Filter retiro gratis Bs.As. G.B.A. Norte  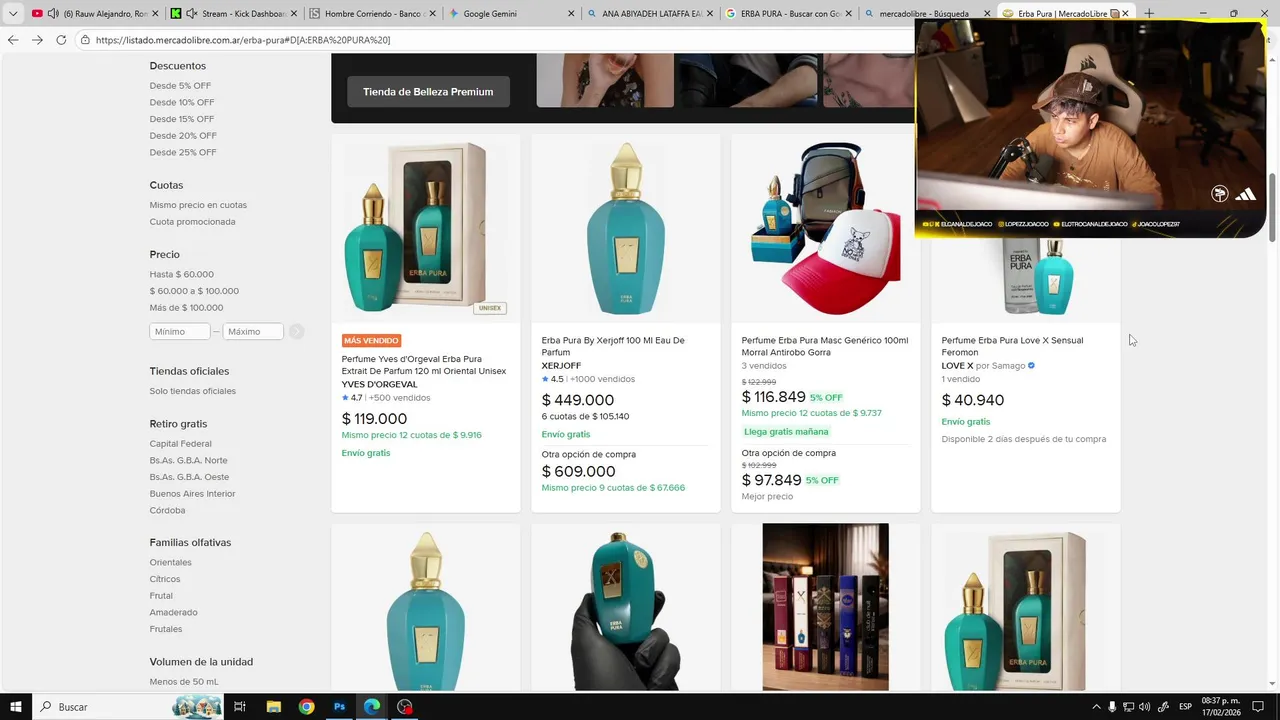click(189, 460)
